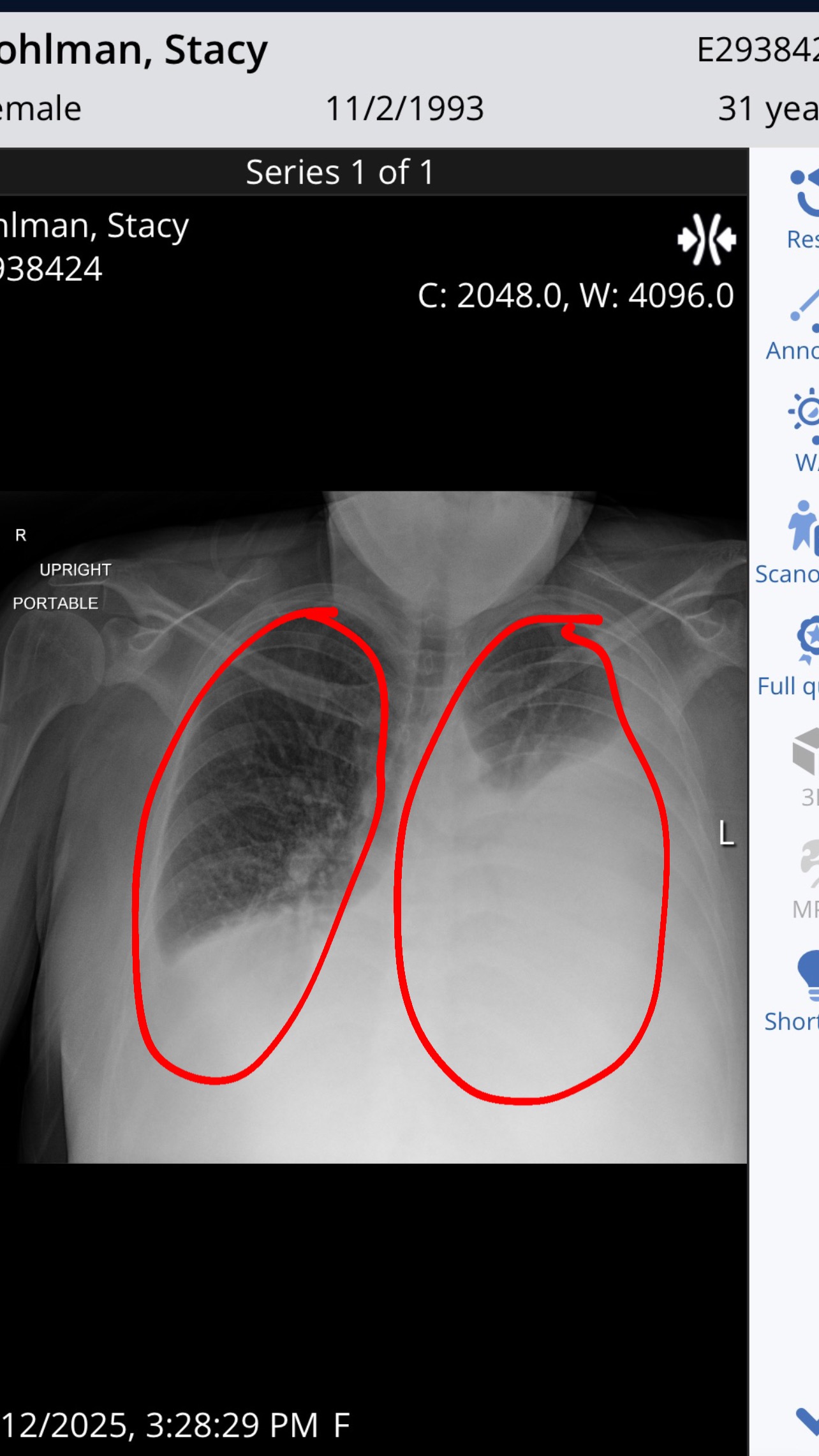The height and width of the screenshot is (1456, 819).
Task: Tap the chest X-ray image
Action: click(x=373, y=827)
